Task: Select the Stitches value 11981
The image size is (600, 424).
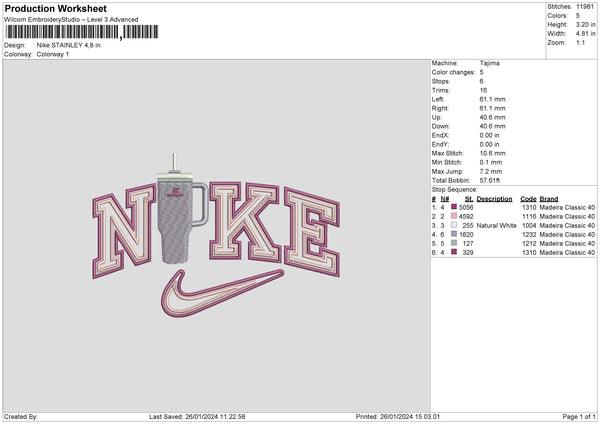Action: pos(586,7)
